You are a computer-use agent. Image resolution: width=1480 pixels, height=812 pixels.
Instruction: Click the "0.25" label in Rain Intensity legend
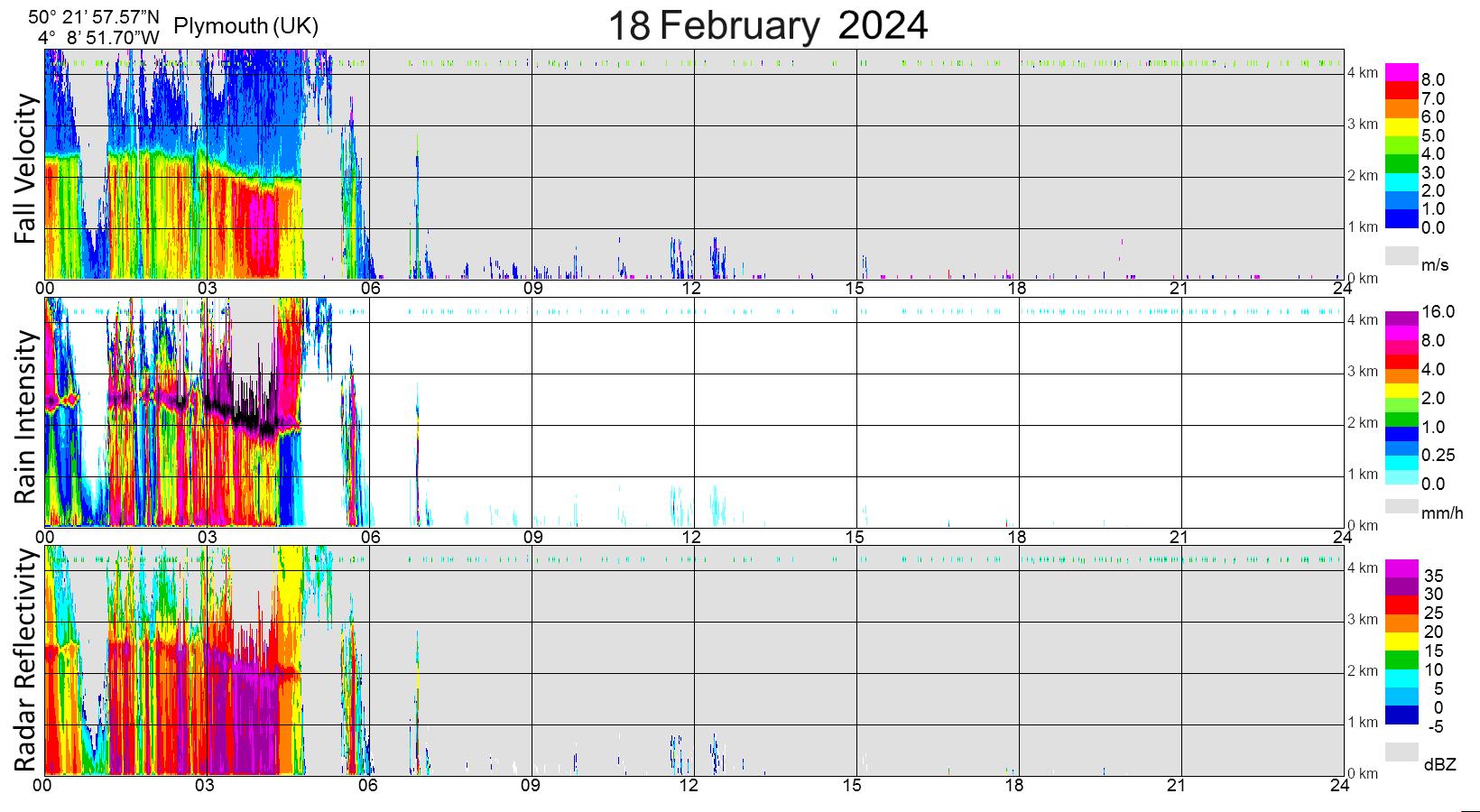click(x=1438, y=456)
